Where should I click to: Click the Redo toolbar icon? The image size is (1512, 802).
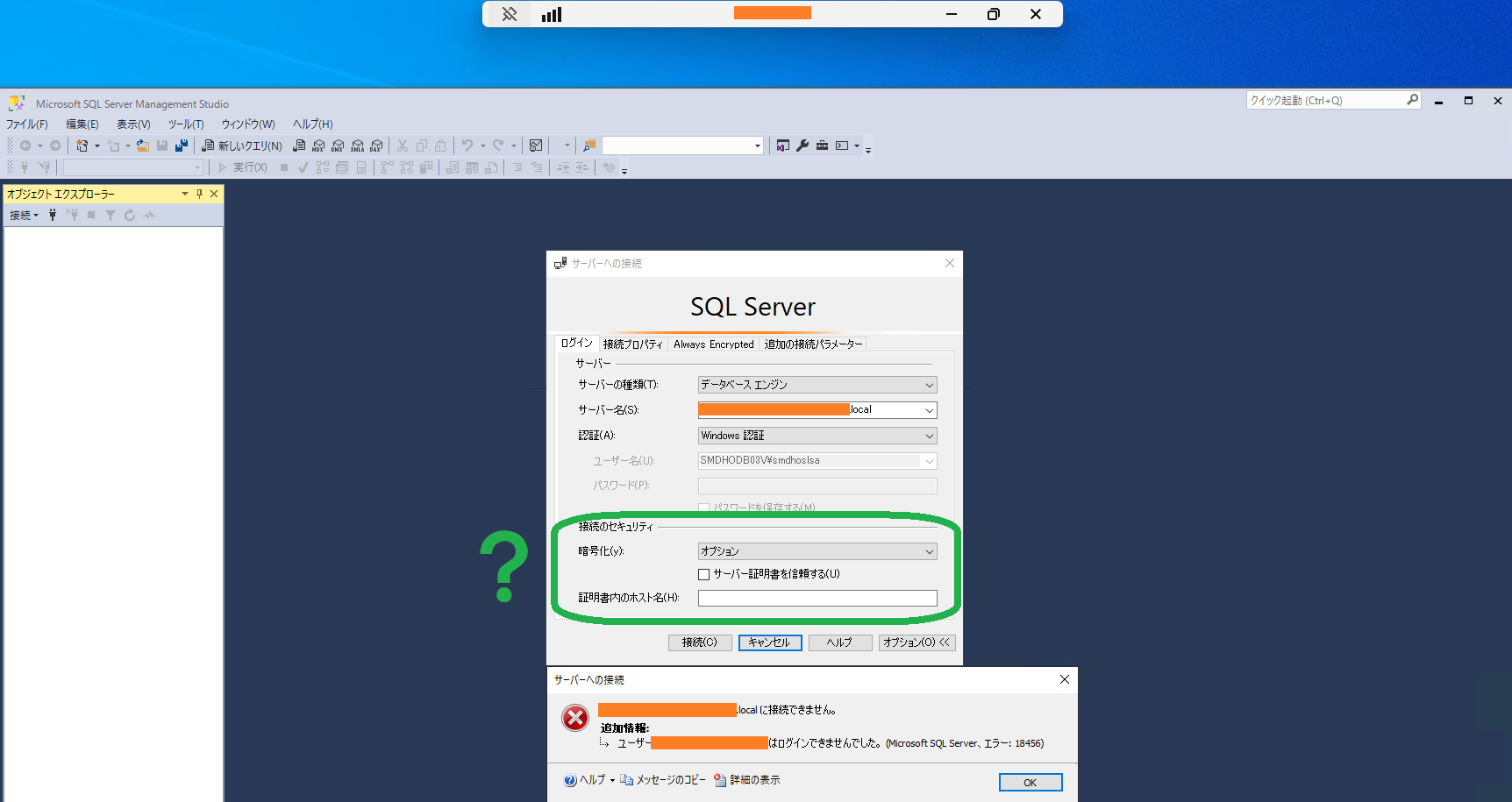[498, 145]
